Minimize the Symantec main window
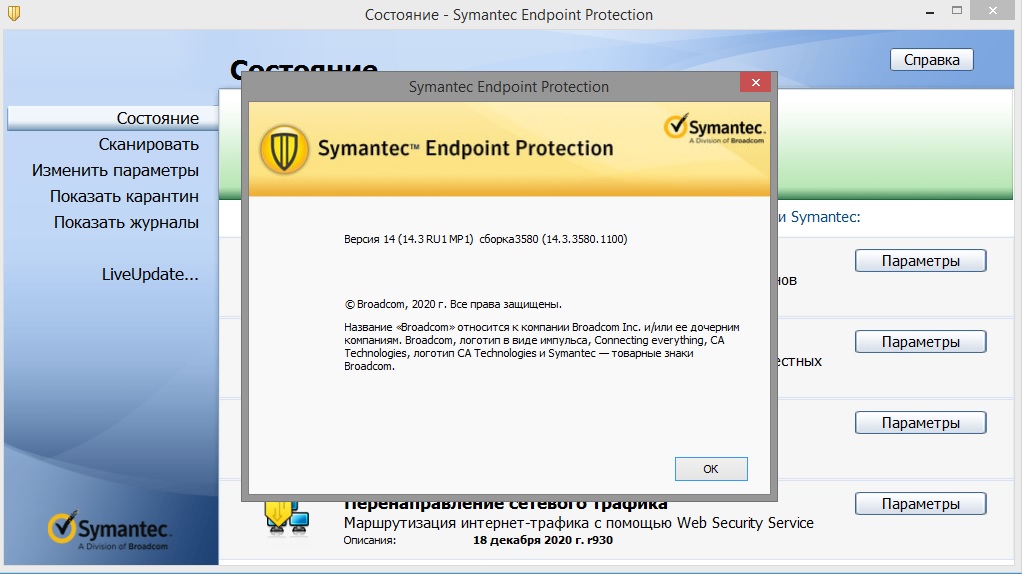1022x574 pixels. tap(930, 12)
